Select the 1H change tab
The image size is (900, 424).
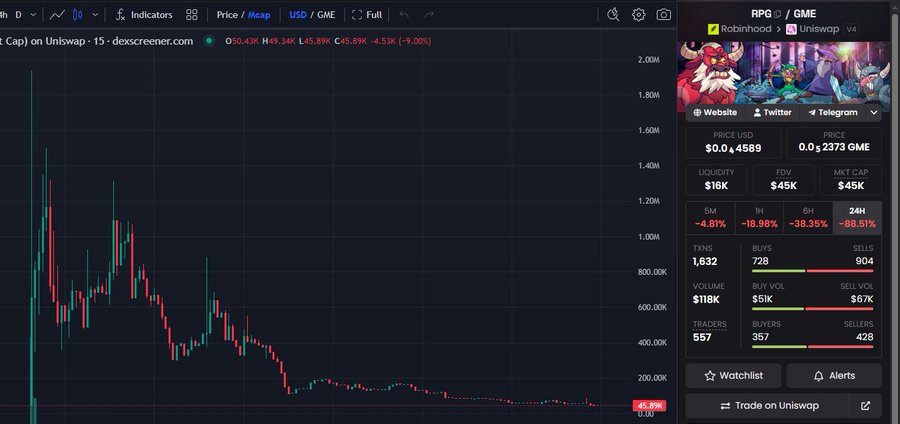[x=759, y=217]
